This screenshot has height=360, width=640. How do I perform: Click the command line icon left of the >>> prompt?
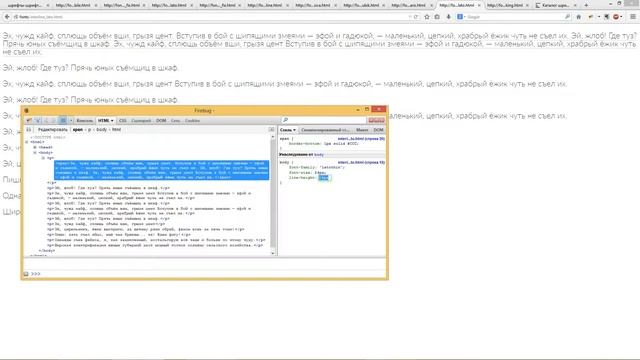click(x=26, y=274)
